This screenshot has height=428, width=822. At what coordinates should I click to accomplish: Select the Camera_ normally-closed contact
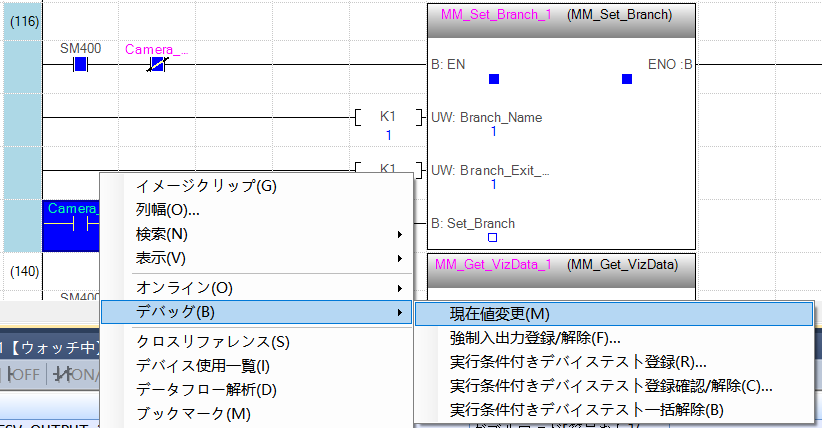(x=156, y=66)
